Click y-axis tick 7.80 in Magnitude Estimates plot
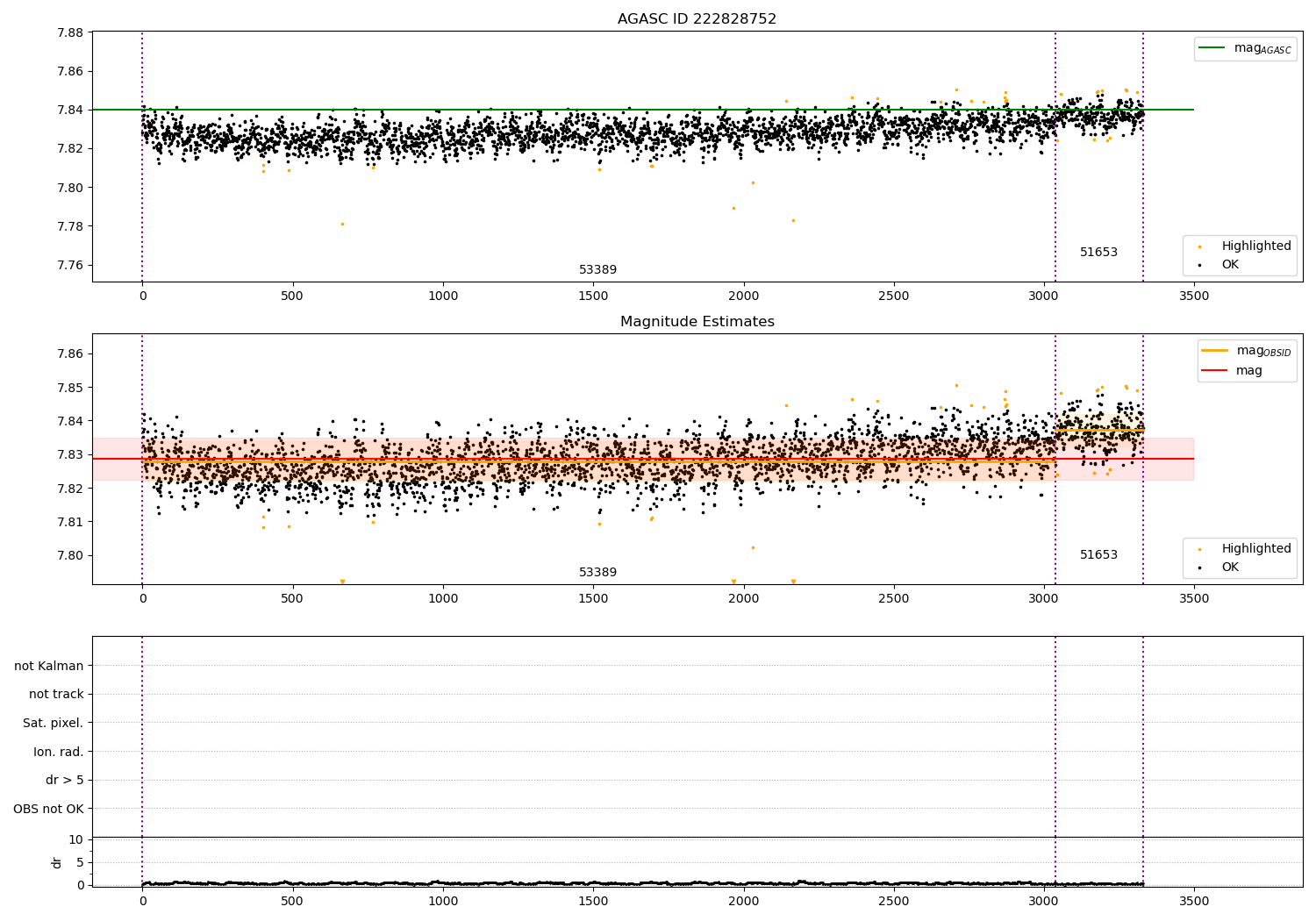This screenshot has width=1316, height=921. click(70, 556)
